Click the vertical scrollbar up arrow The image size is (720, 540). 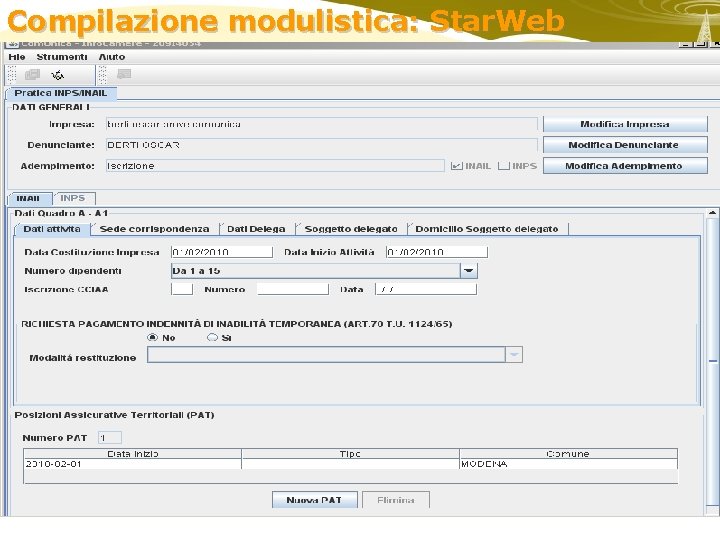(x=712, y=213)
